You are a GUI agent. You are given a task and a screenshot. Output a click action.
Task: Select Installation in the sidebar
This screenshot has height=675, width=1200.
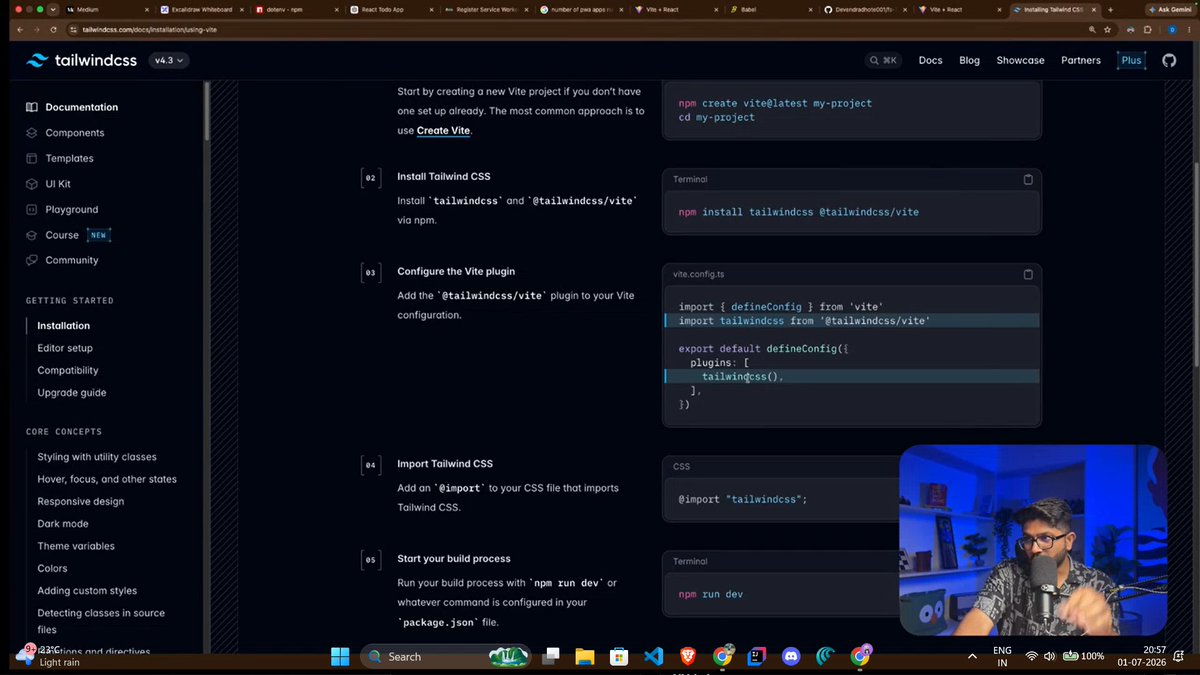point(63,326)
